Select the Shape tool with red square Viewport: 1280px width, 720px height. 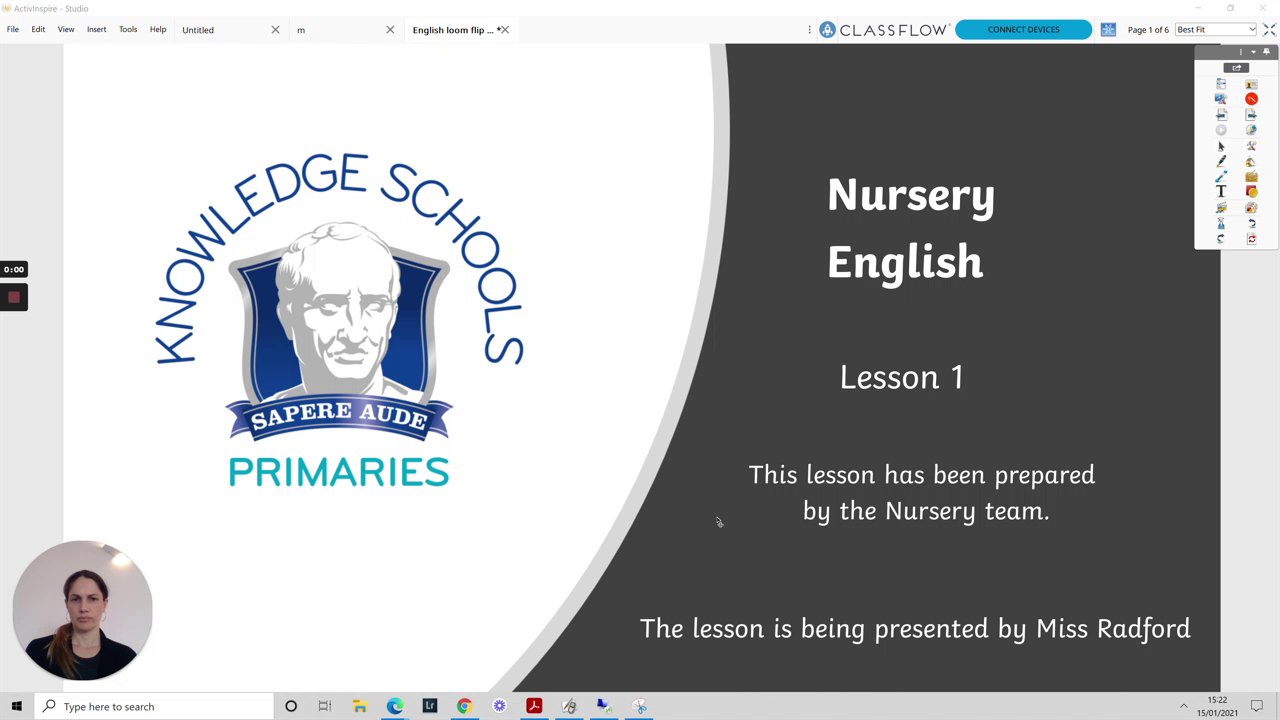tap(1251, 192)
